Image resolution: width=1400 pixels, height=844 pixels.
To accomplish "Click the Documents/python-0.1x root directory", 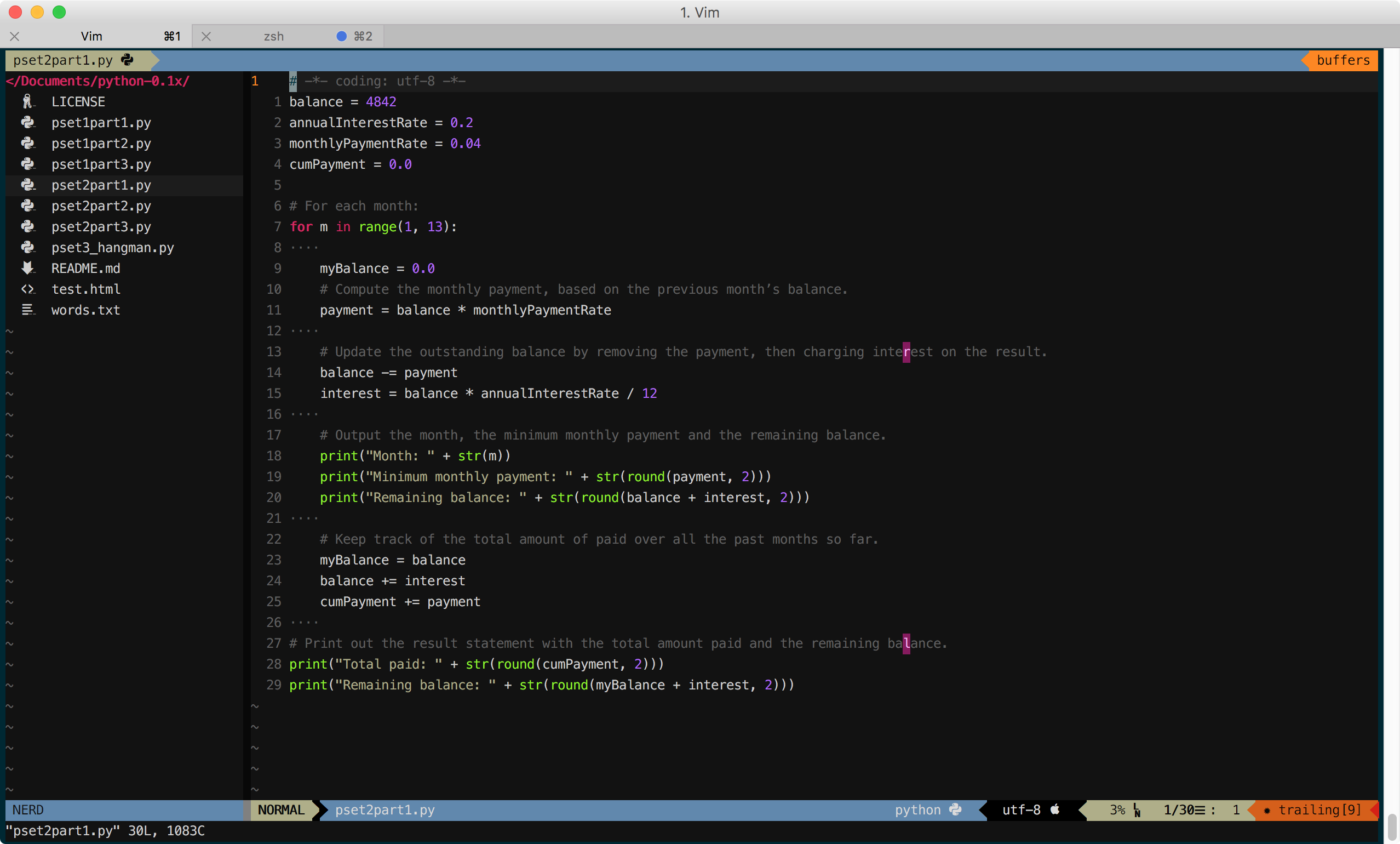I will (x=97, y=81).
